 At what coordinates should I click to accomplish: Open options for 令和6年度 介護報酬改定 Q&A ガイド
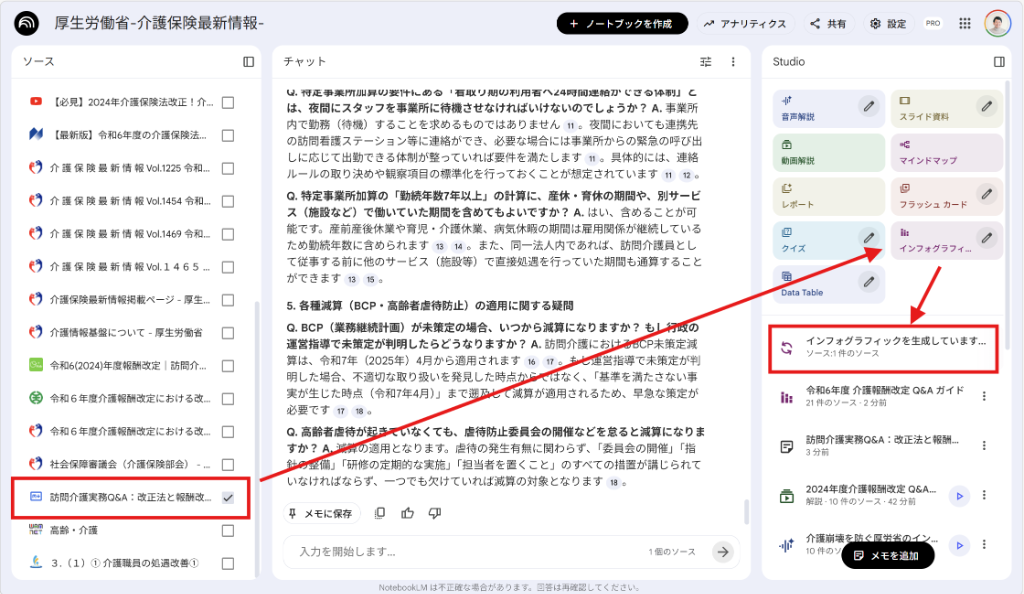pos(984,396)
